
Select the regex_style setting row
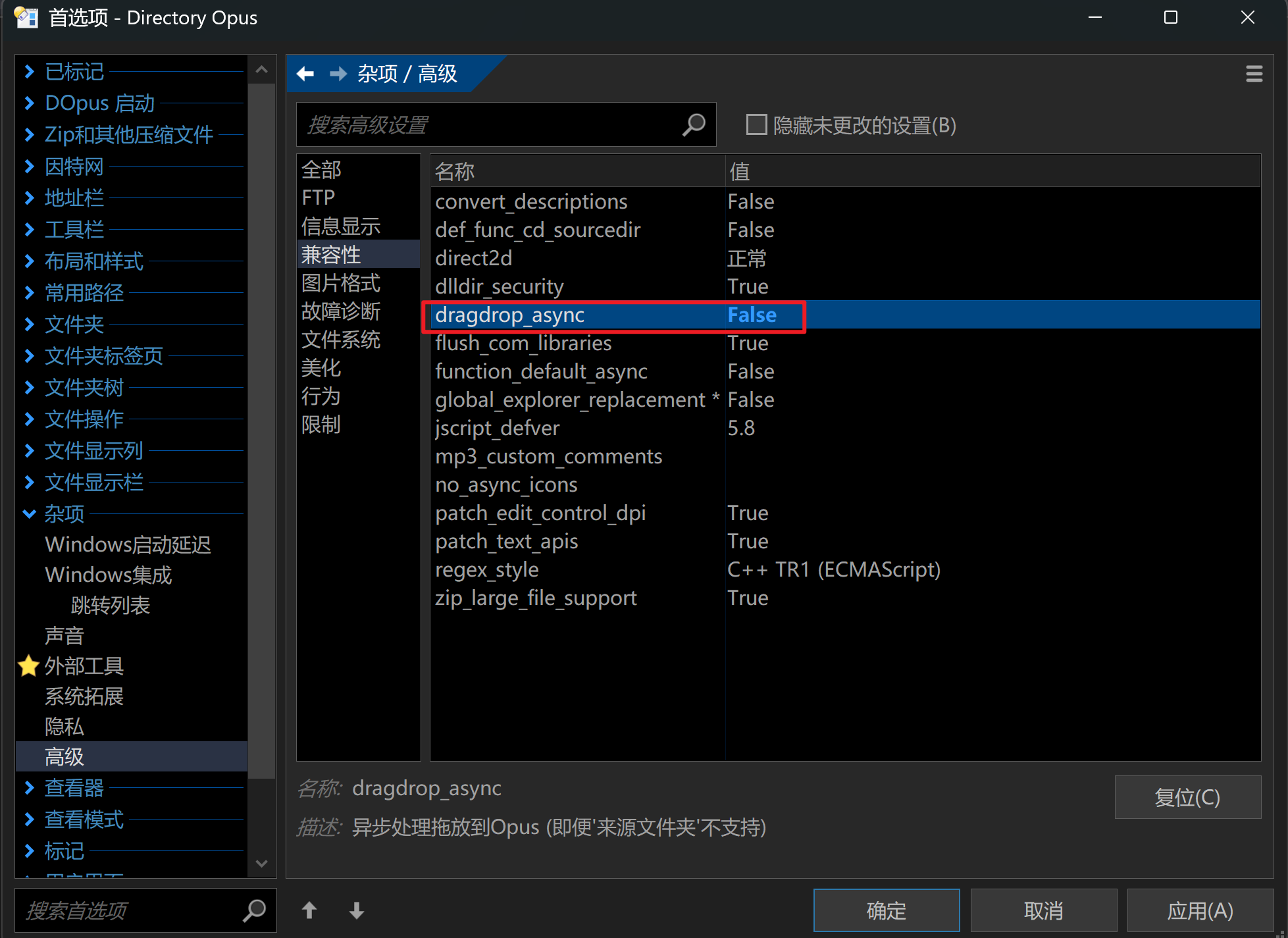point(487,569)
